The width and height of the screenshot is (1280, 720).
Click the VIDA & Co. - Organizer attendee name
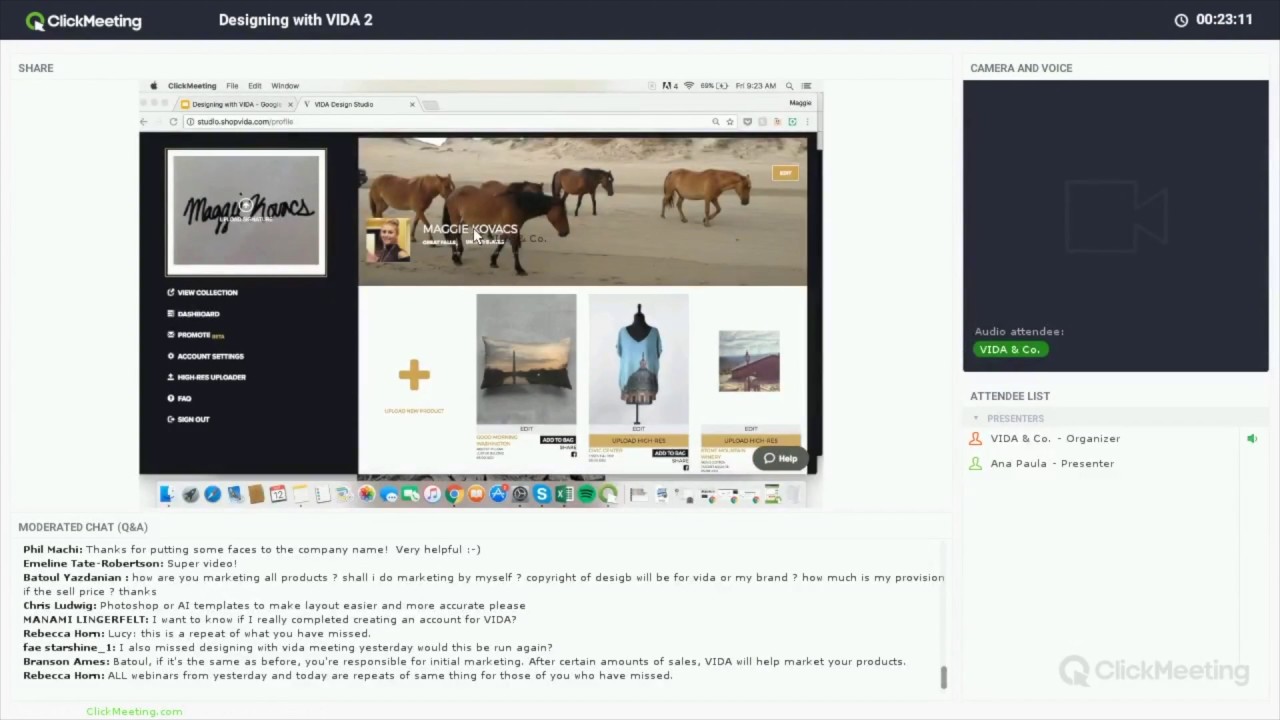point(1055,439)
